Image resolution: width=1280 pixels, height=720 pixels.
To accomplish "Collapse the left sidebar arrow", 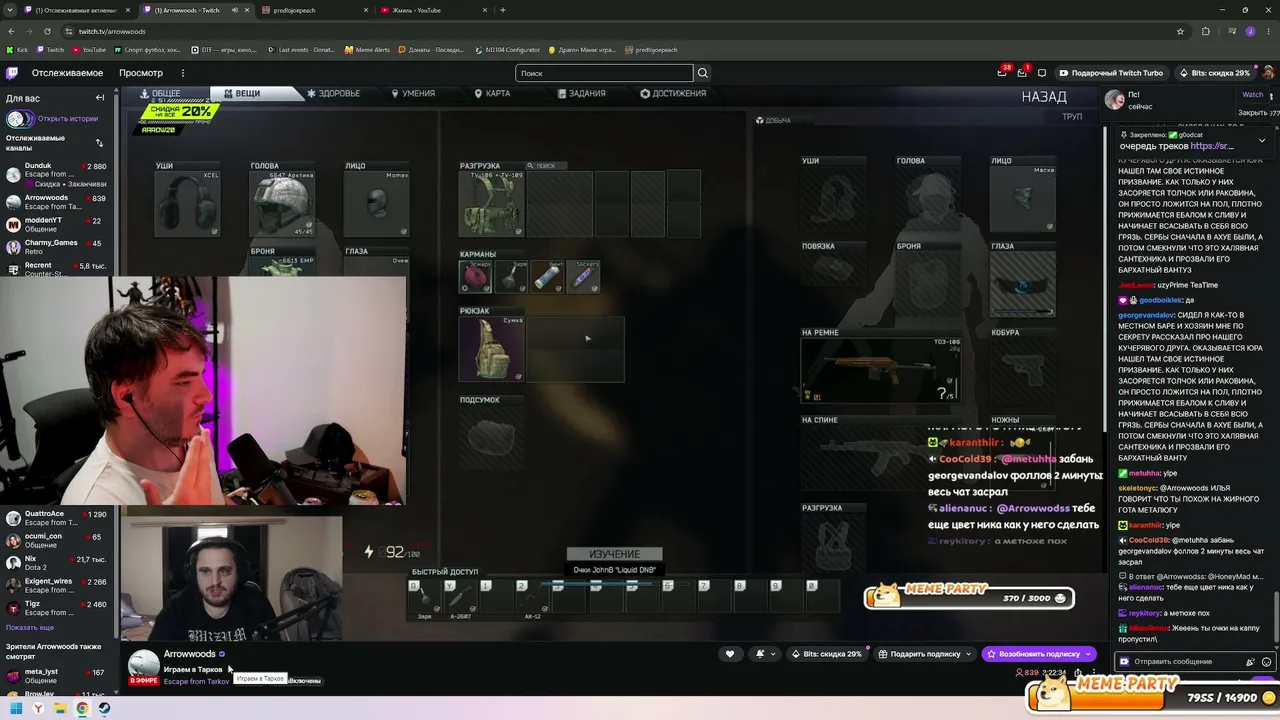I will (100, 98).
